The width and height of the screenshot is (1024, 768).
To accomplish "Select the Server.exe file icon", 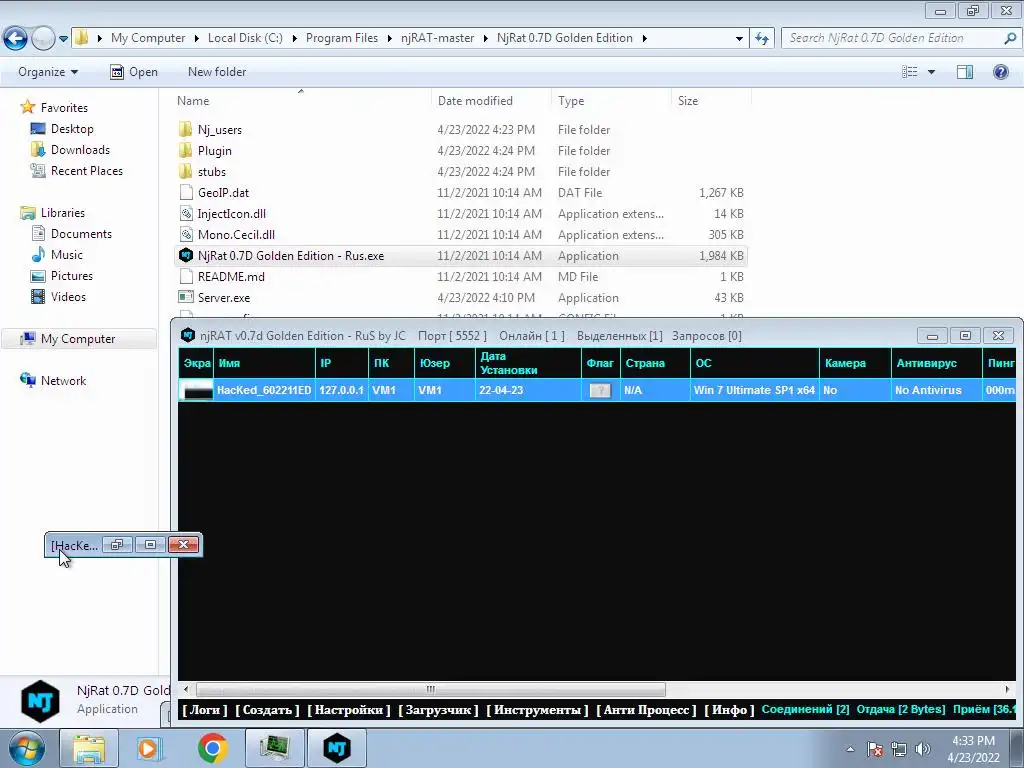I will (186, 297).
